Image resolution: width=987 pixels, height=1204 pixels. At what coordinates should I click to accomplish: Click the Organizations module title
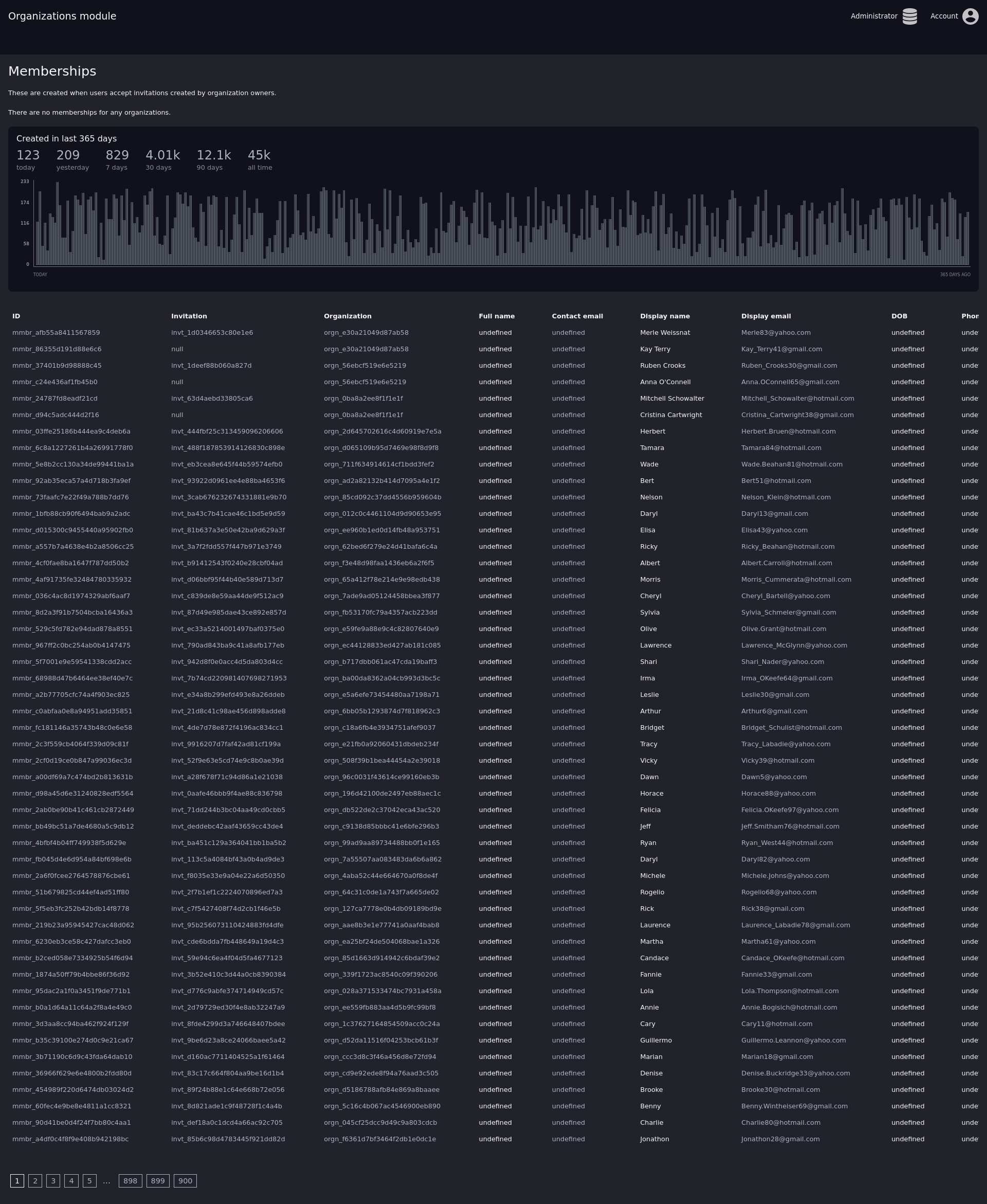click(62, 16)
